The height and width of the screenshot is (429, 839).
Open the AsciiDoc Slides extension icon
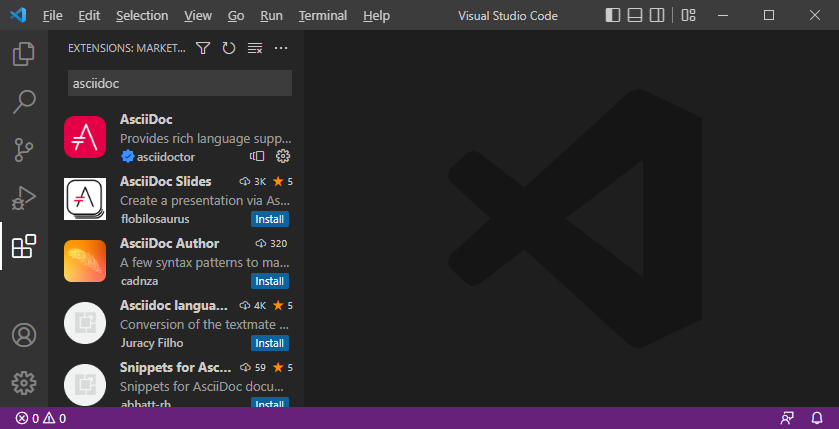coord(85,199)
